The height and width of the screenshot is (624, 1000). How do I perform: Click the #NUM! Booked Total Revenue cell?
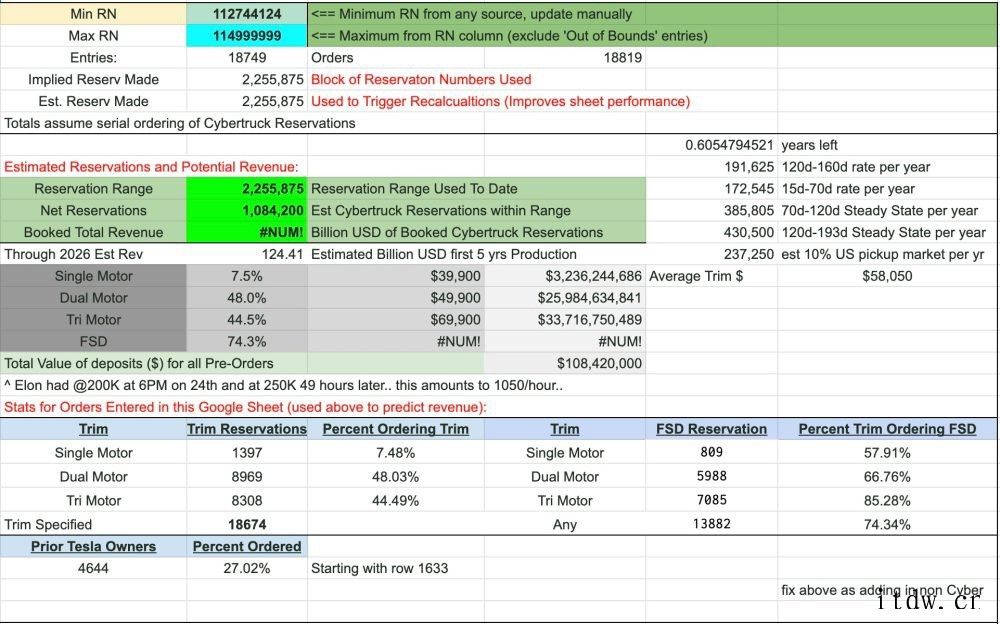247,232
